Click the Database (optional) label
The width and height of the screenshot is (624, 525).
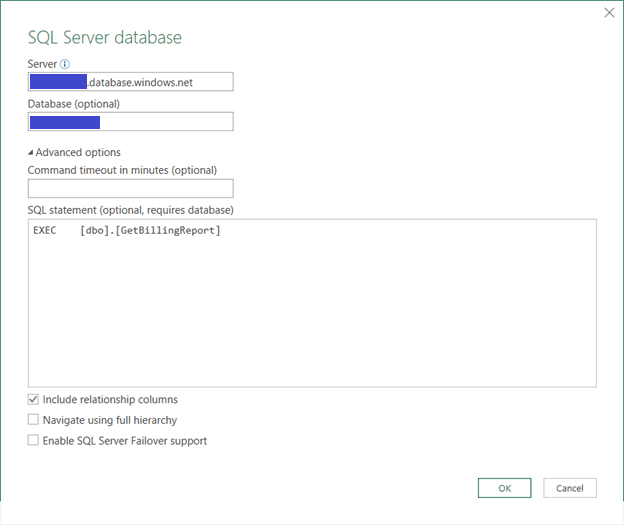74,104
